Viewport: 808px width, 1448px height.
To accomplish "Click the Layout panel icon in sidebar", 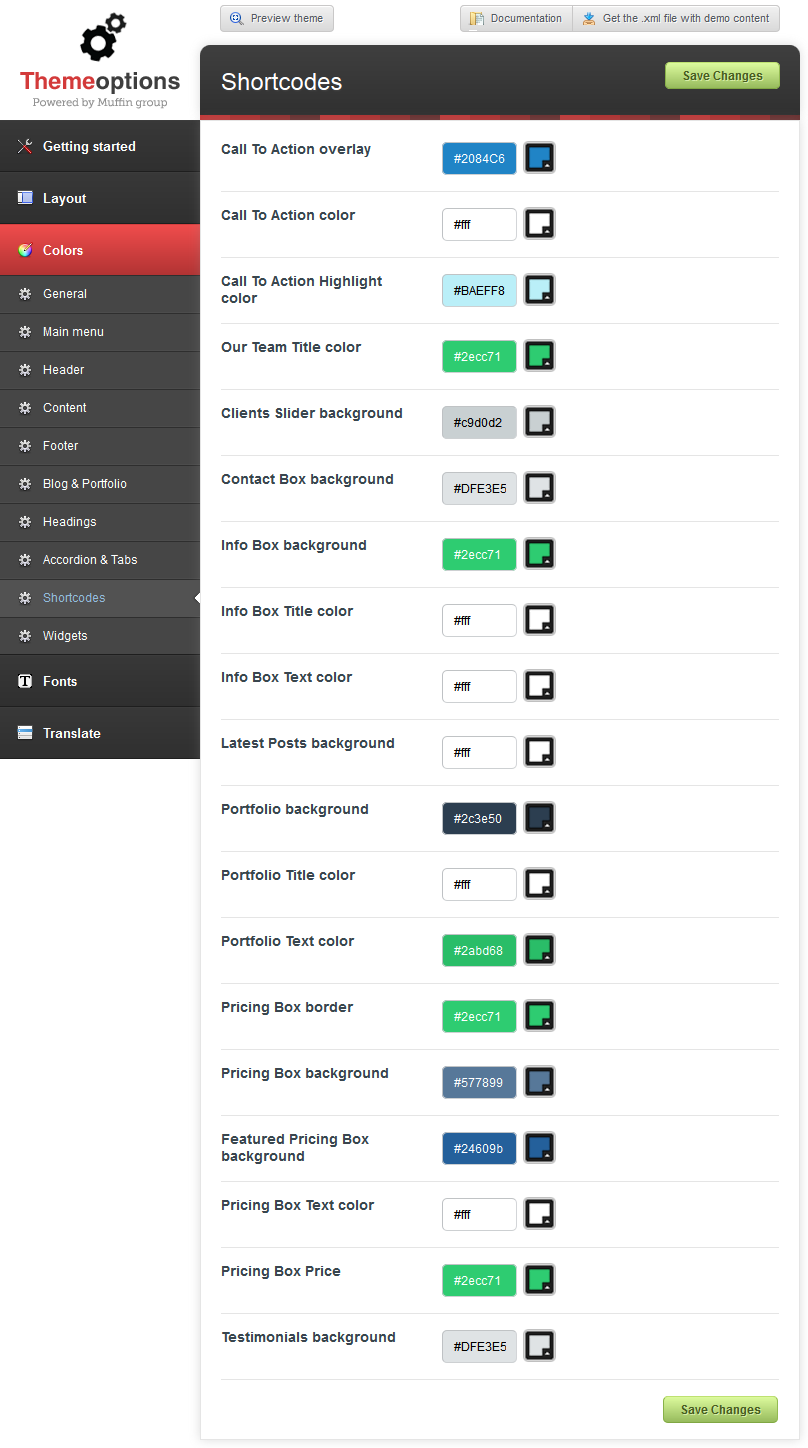I will [x=25, y=198].
